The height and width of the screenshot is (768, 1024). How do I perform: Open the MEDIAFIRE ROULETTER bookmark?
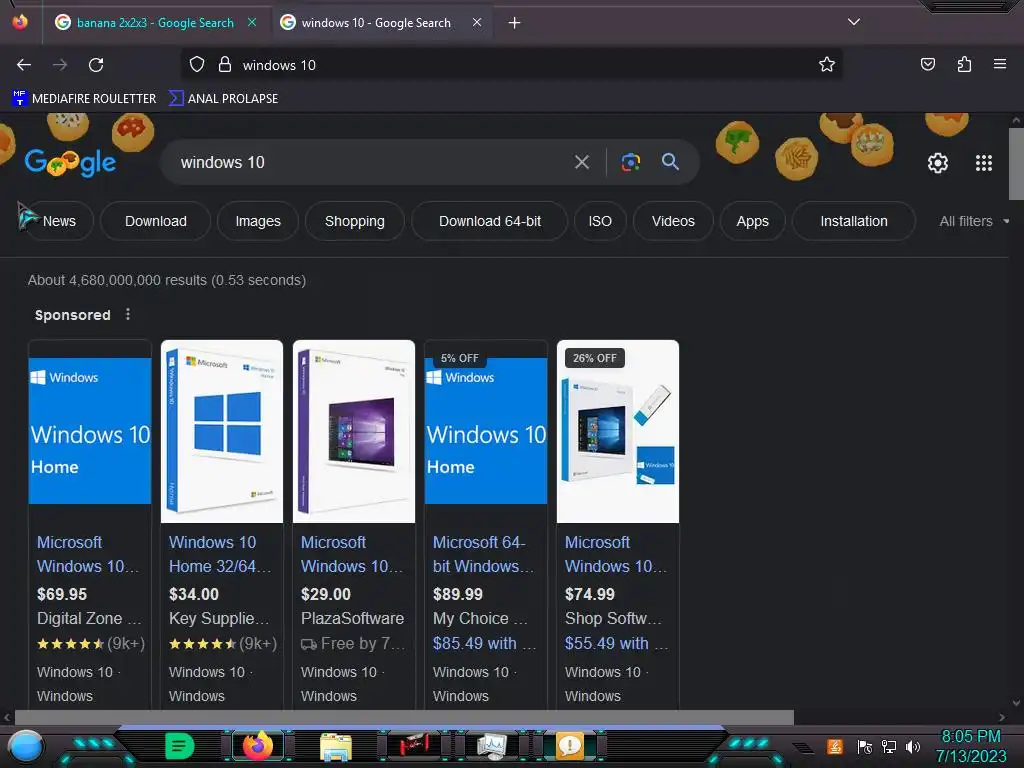(x=84, y=99)
